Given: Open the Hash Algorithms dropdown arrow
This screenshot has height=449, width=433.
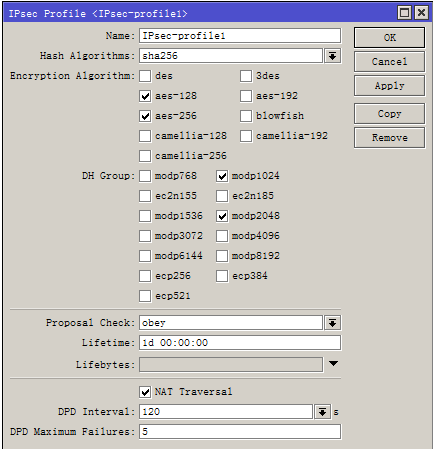Looking at the screenshot, I should [x=332, y=56].
